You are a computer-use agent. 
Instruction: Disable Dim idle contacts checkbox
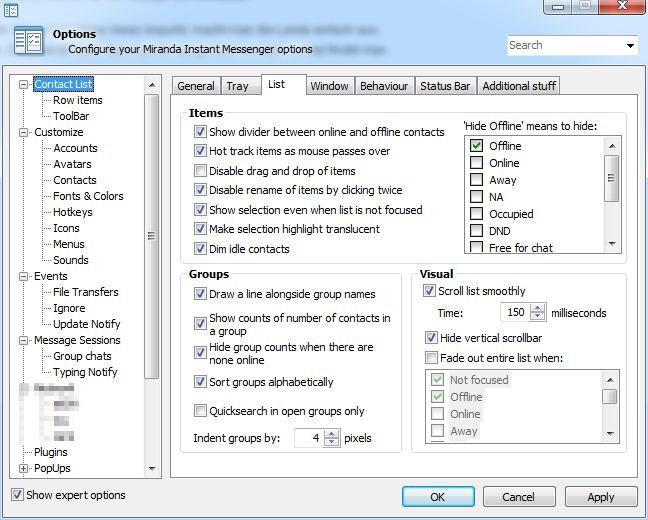[200, 249]
